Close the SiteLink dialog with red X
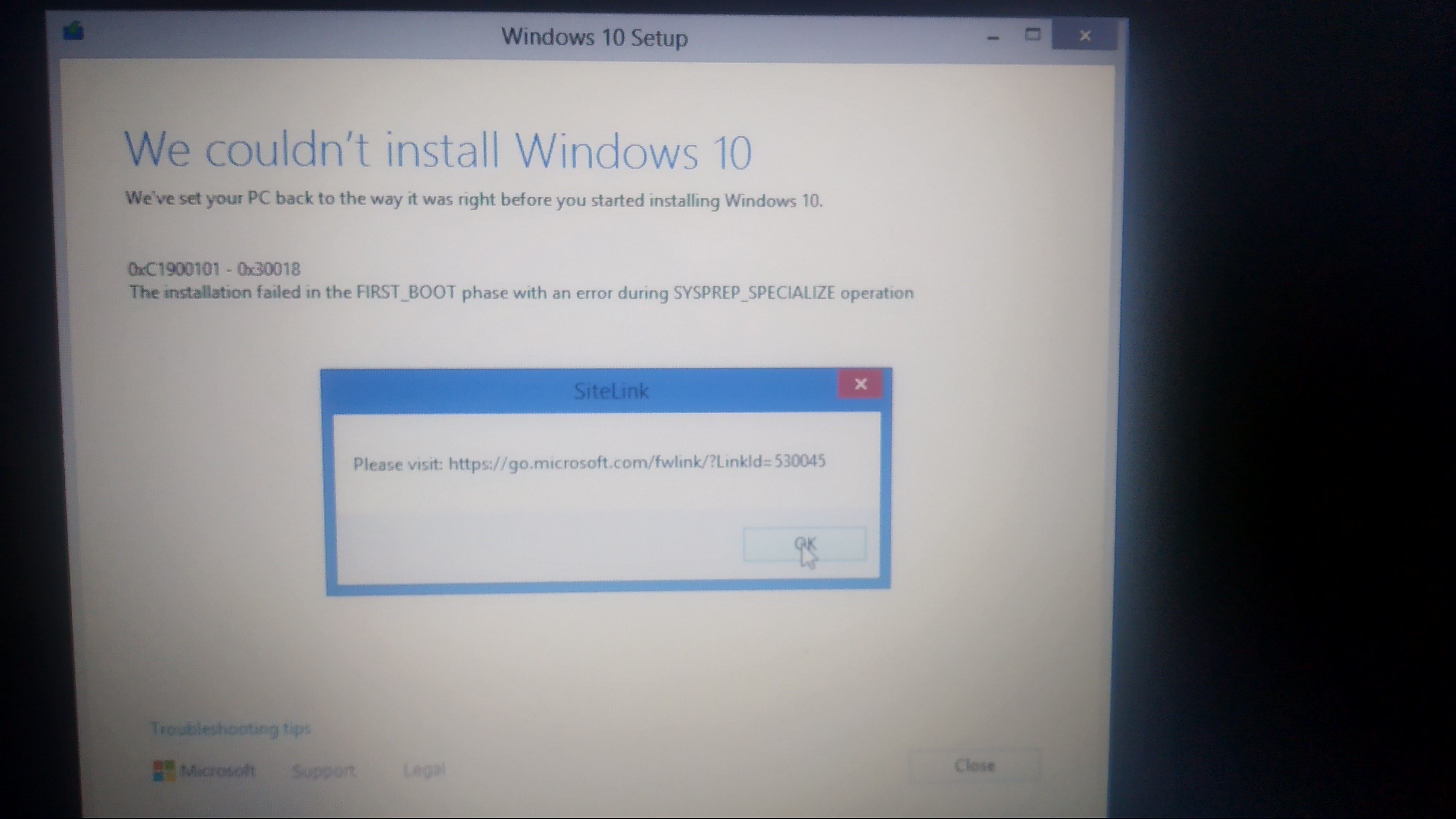 [860, 384]
